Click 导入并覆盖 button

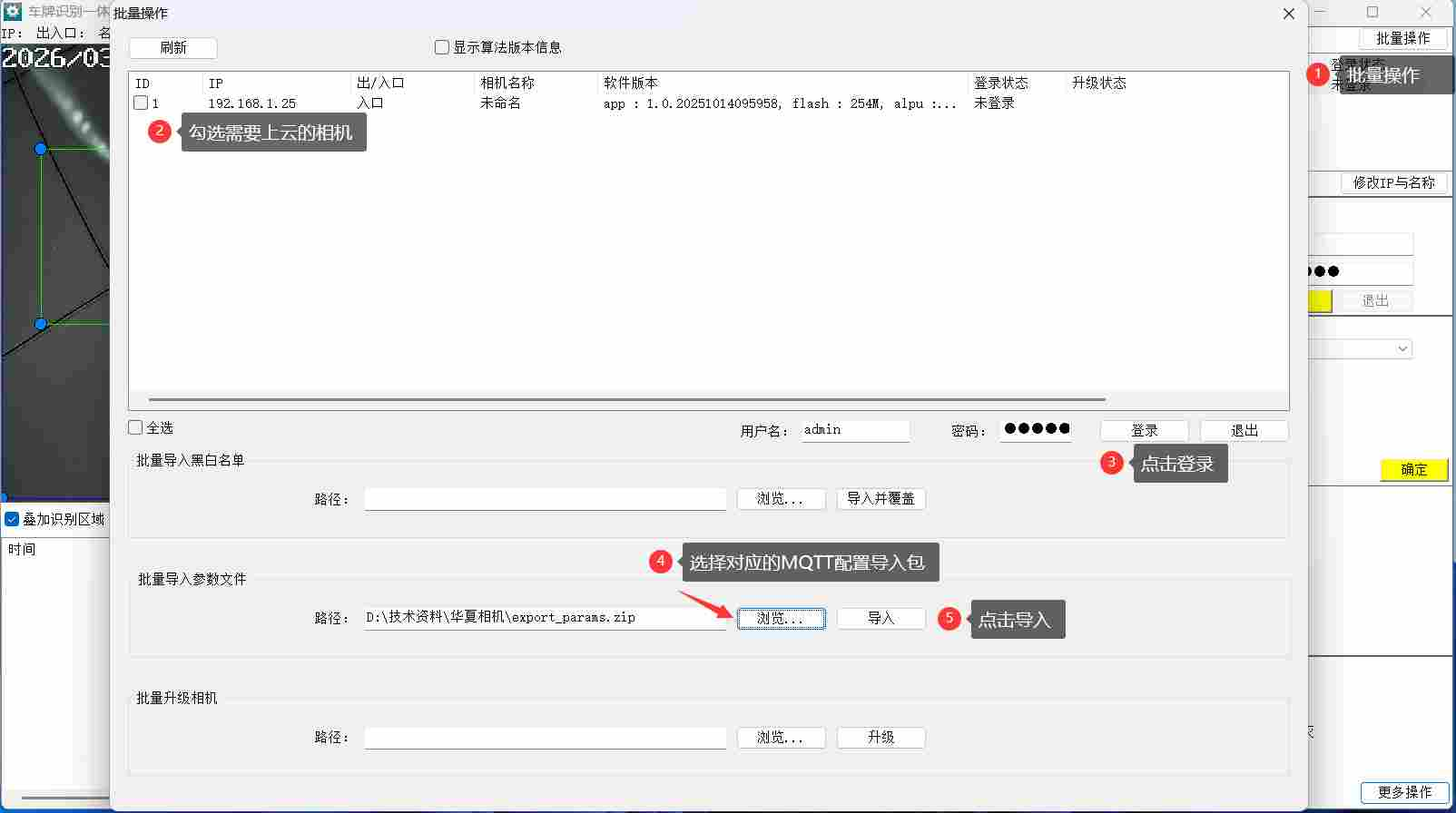881,499
